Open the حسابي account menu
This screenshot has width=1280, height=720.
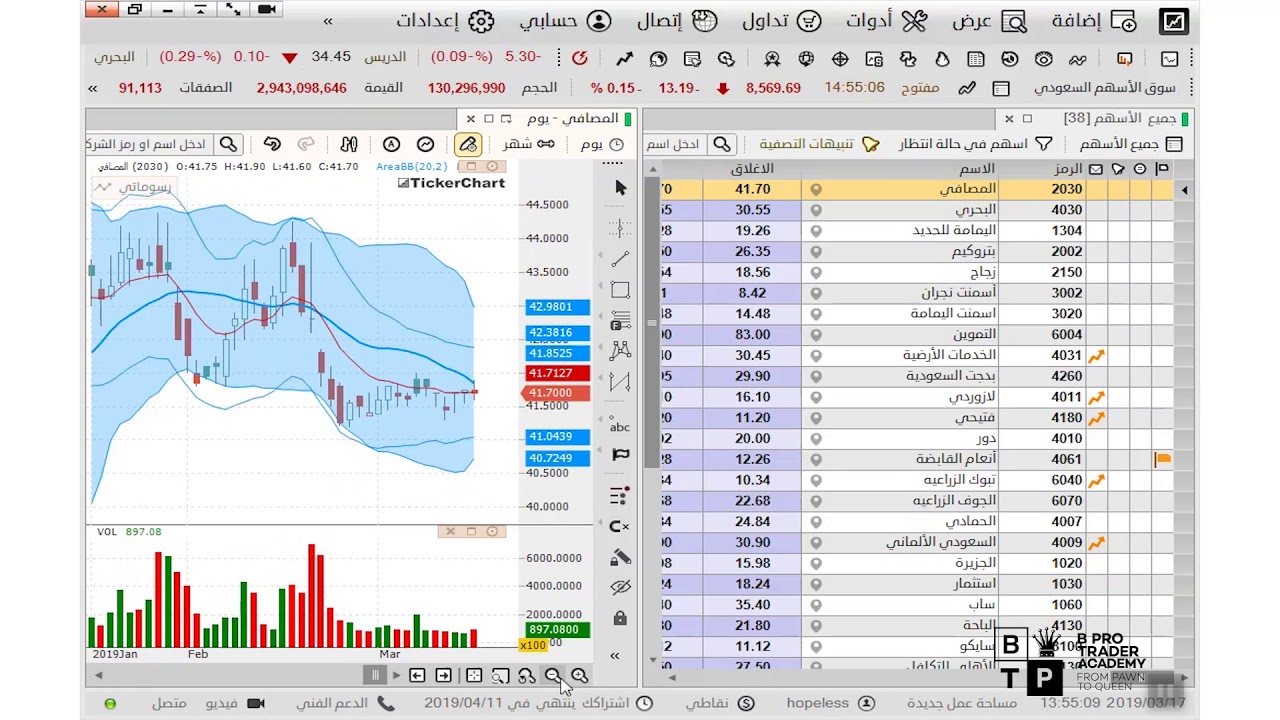click(565, 21)
